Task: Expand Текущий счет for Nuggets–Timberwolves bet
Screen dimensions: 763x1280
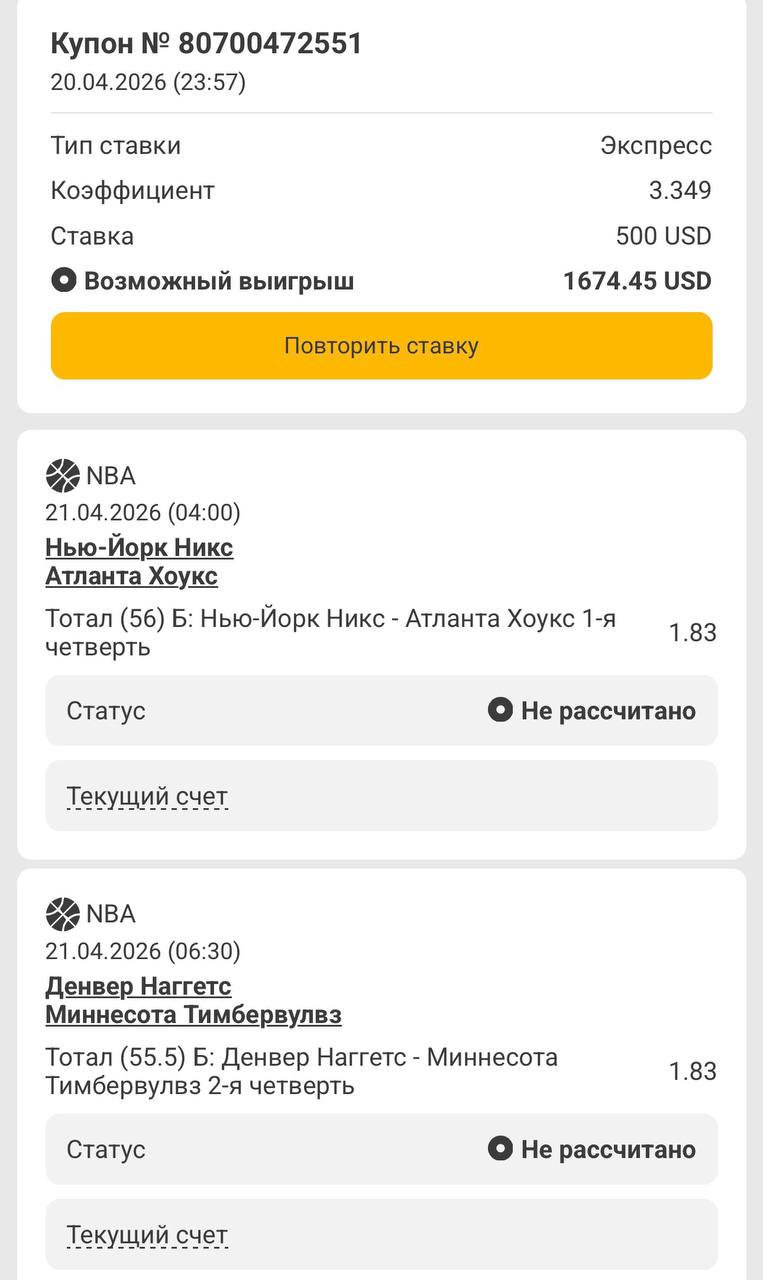Action: (x=147, y=1235)
